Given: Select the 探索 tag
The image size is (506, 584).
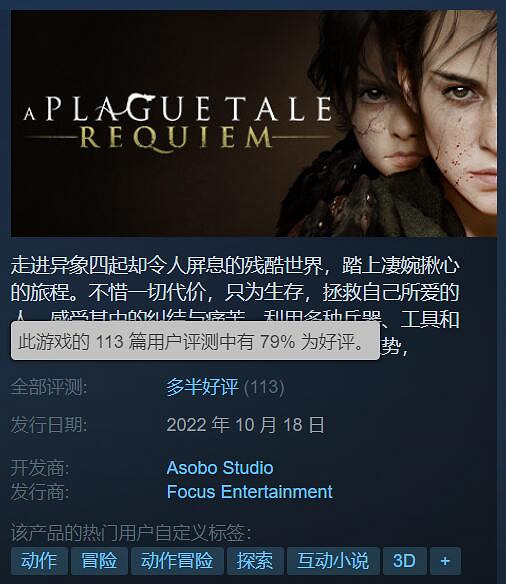Looking at the screenshot, I should click(x=255, y=561).
